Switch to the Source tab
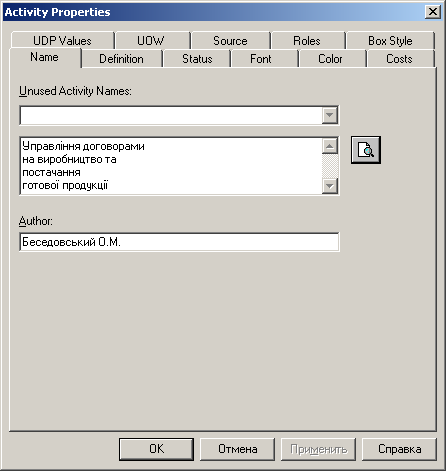 (x=230, y=41)
